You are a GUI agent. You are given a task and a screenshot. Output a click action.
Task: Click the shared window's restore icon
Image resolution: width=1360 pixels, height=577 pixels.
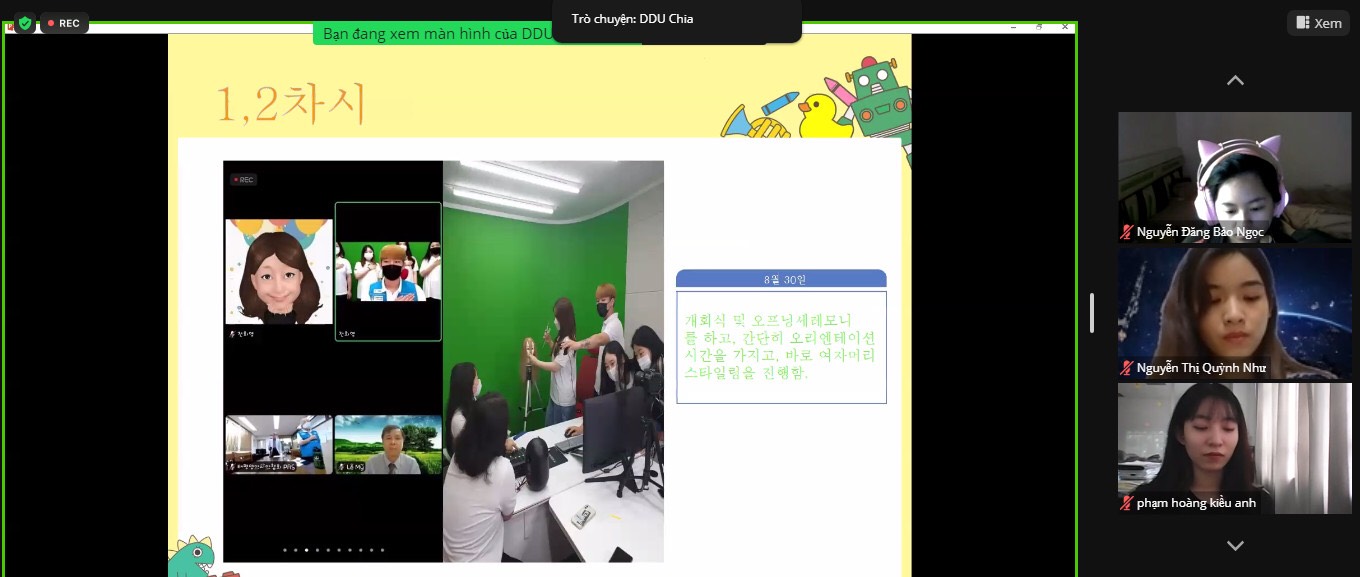(x=1039, y=27)
